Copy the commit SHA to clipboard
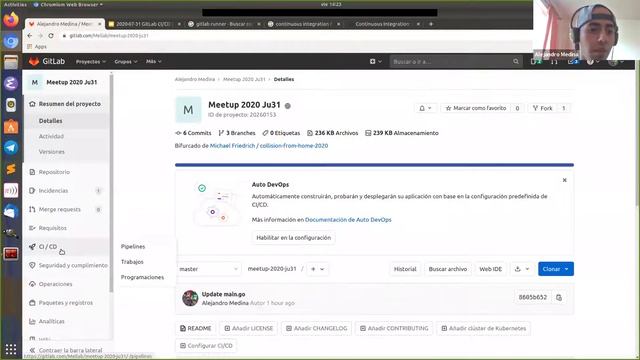 559,298
